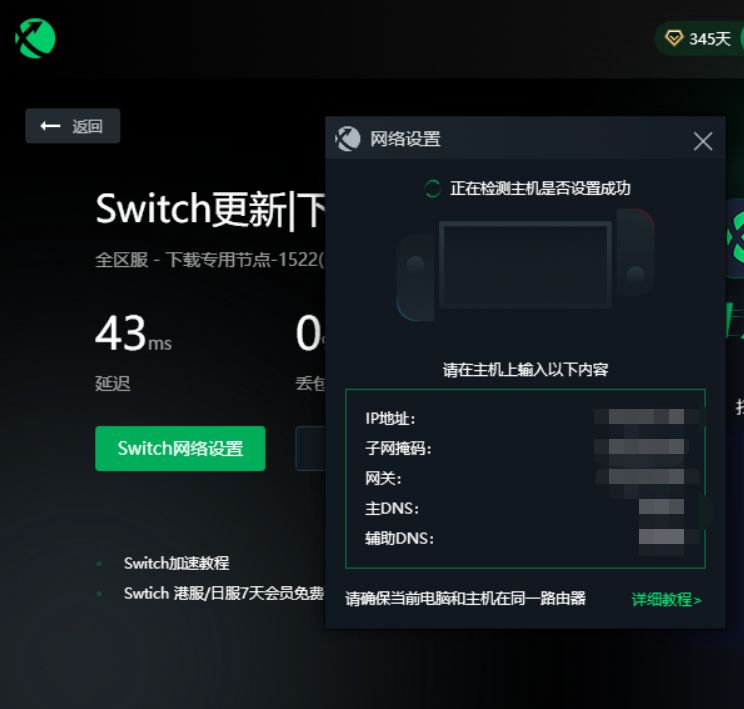Screen dimensions: 744x709
Task: Select the 网关 row label
Action: (x=383, y=478)
